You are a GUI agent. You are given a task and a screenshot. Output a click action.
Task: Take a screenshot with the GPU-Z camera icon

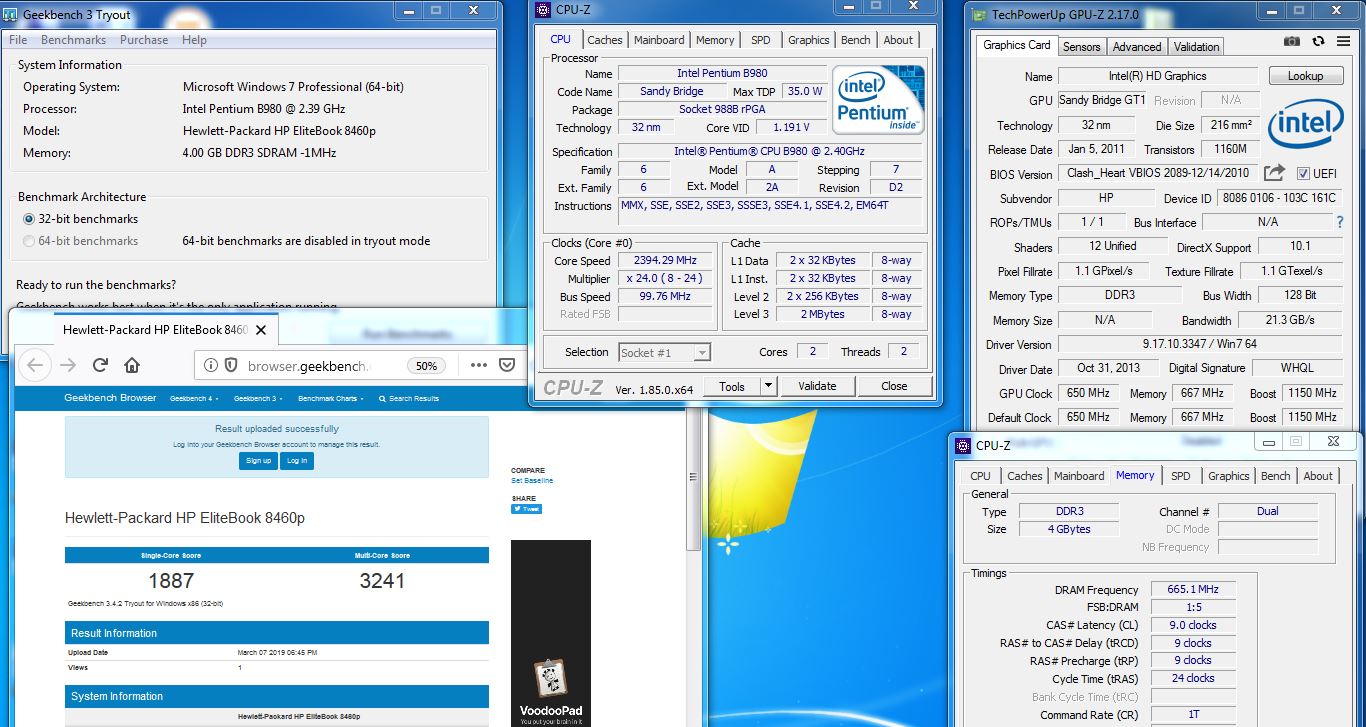click(1292, 41)
